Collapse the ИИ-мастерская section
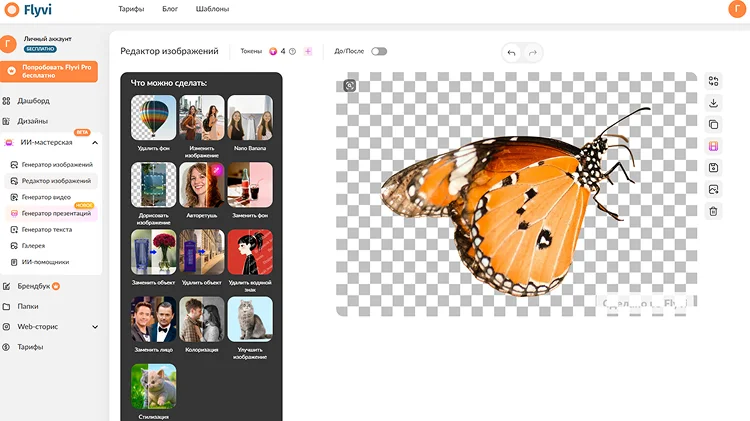This screenshot has height=421, width=750. click(95, 143)
